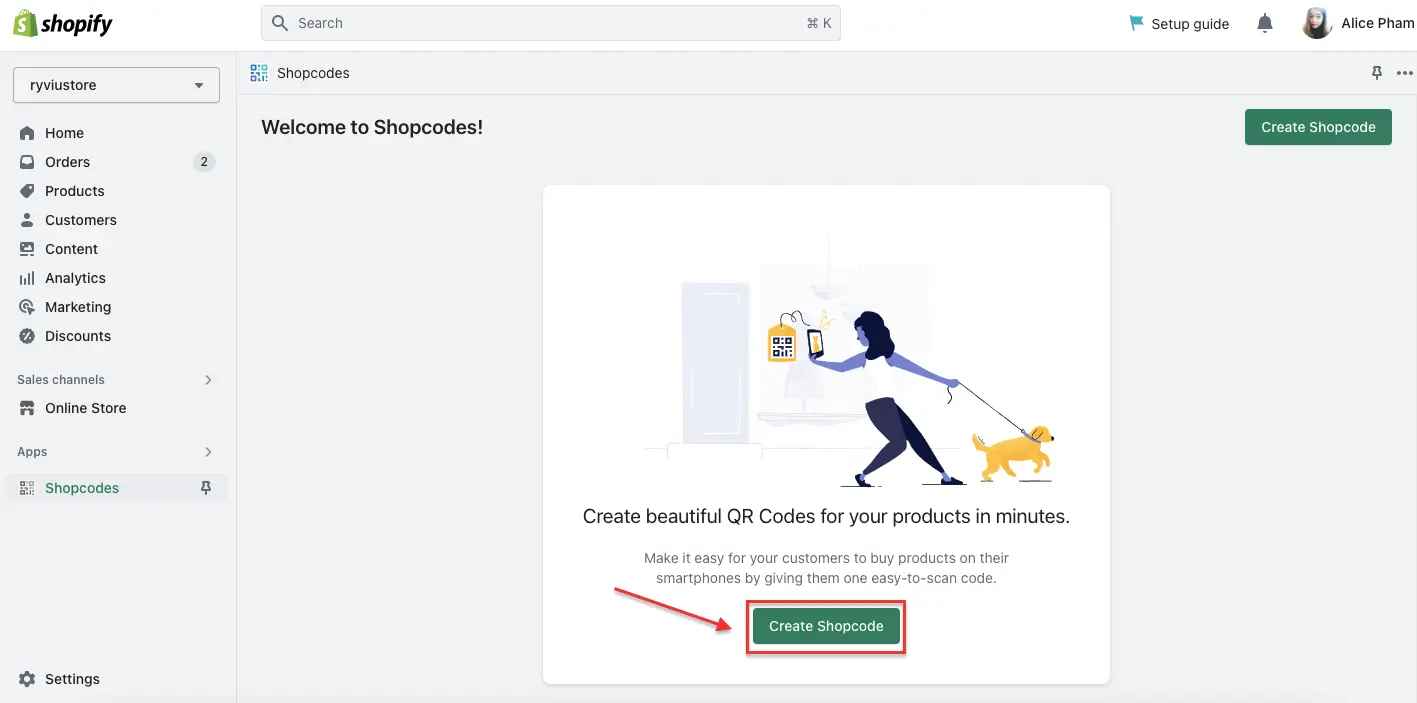Open Products from the tag icon
This screenshot has width=1417, height=703.
pos(29,190)
